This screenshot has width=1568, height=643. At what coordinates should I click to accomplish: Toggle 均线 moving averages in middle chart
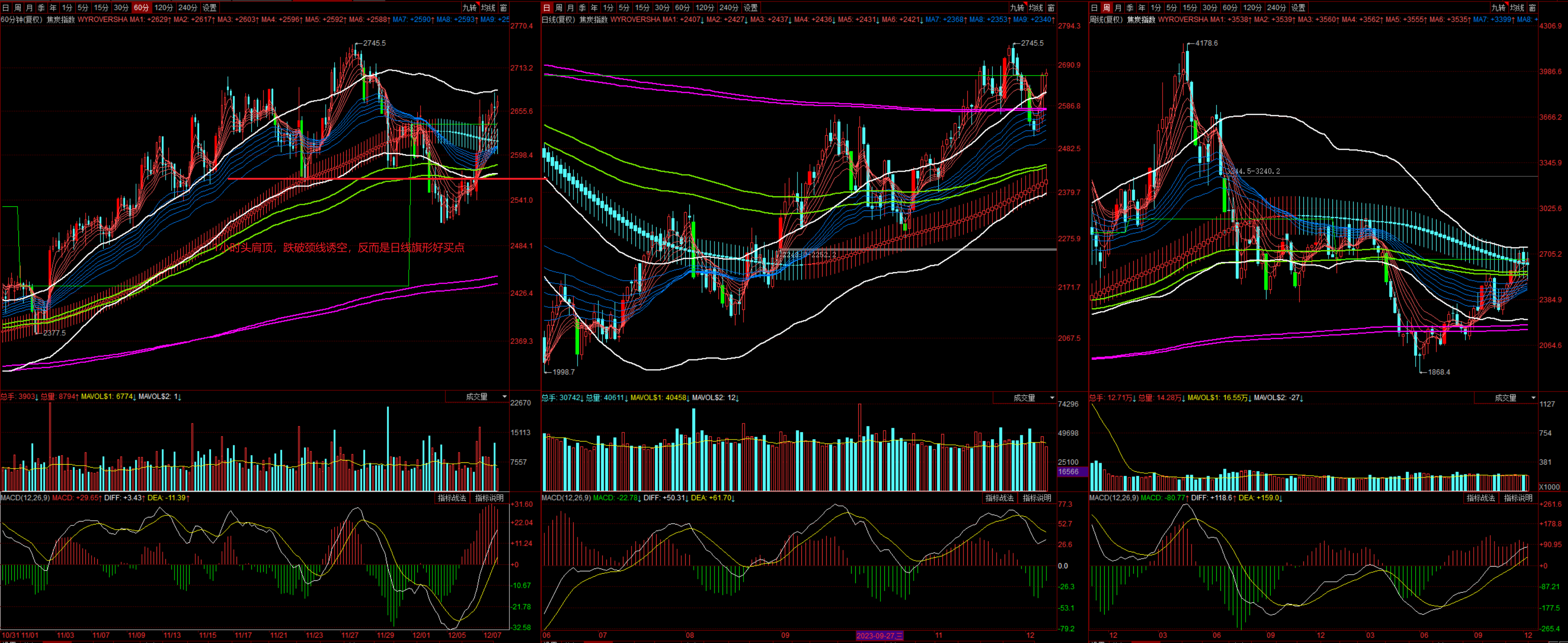click(x=1036, y=8)
